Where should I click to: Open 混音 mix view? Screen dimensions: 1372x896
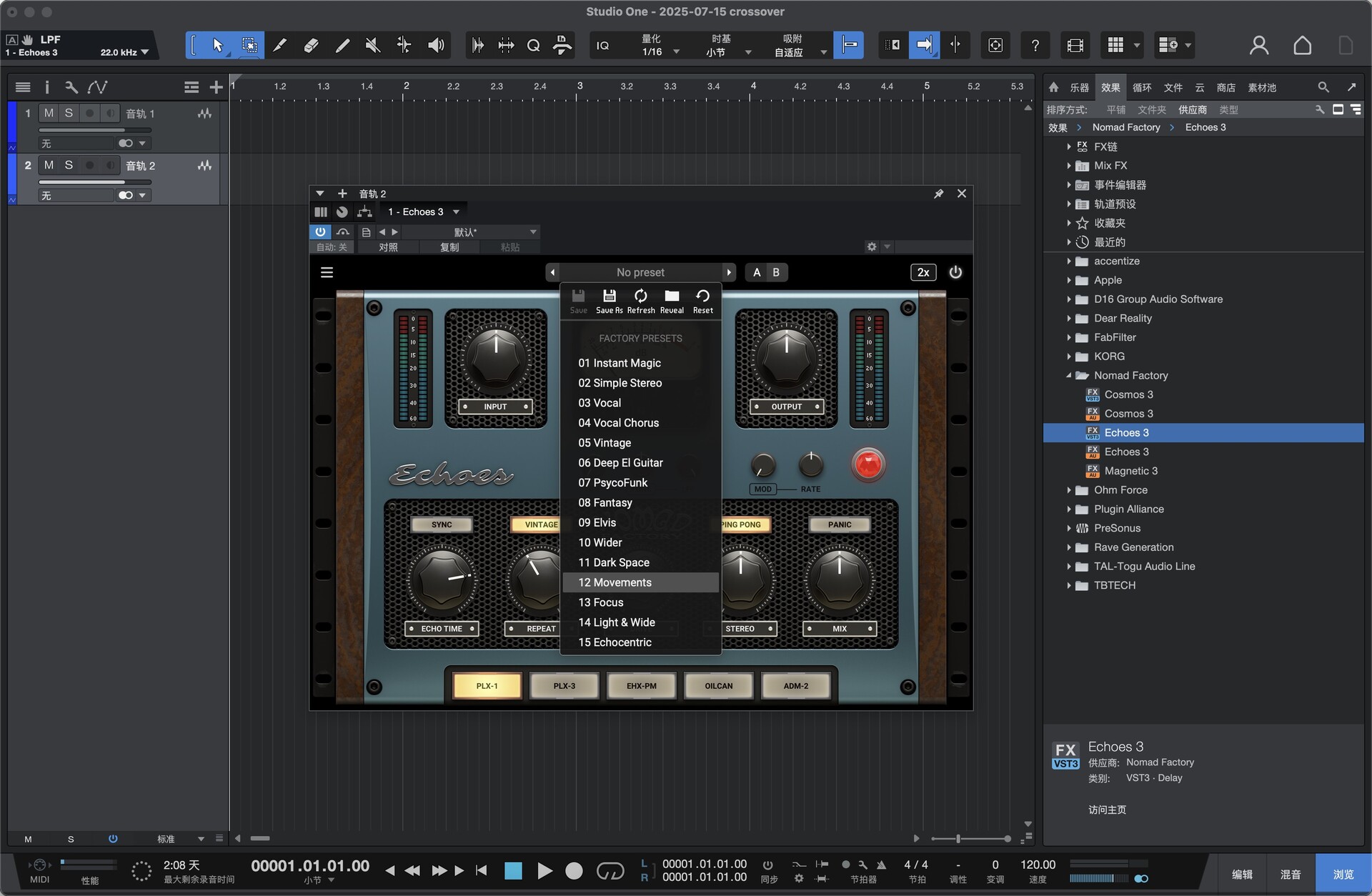pyautogui.click(x=1291, y=875)
